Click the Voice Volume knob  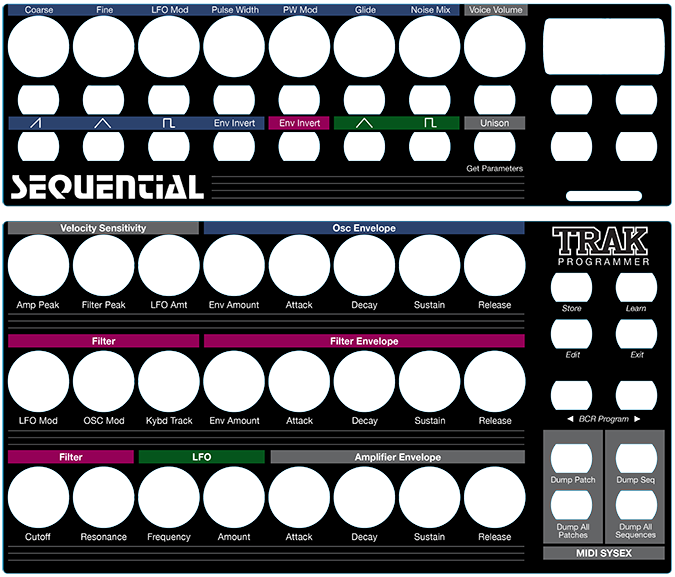tap(495, 47)
